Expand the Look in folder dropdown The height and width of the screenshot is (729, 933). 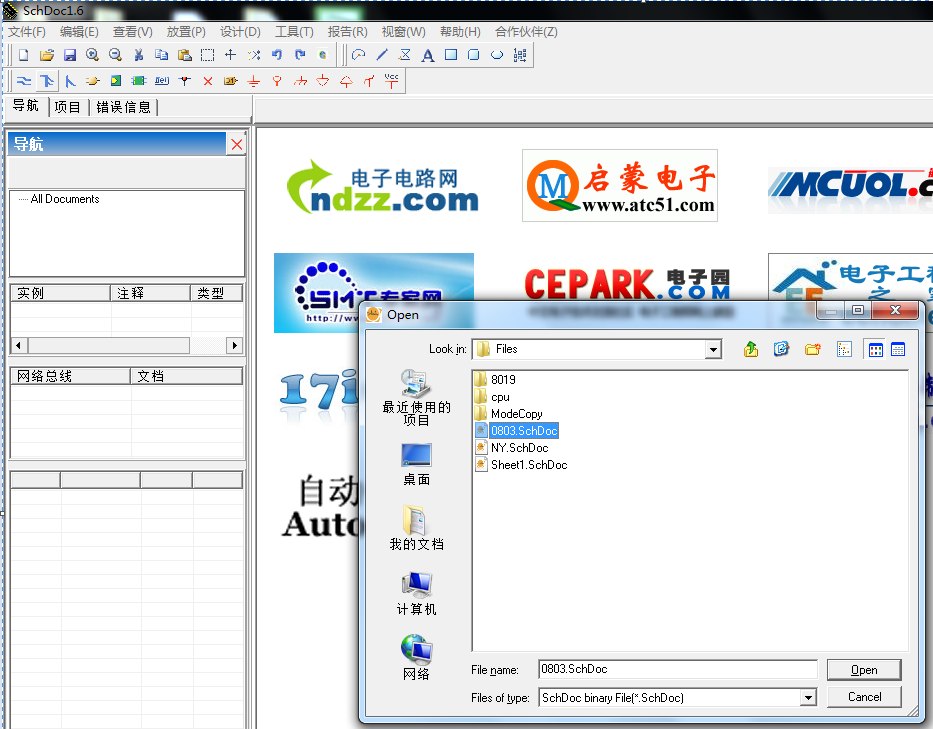[x=712, y=349]
